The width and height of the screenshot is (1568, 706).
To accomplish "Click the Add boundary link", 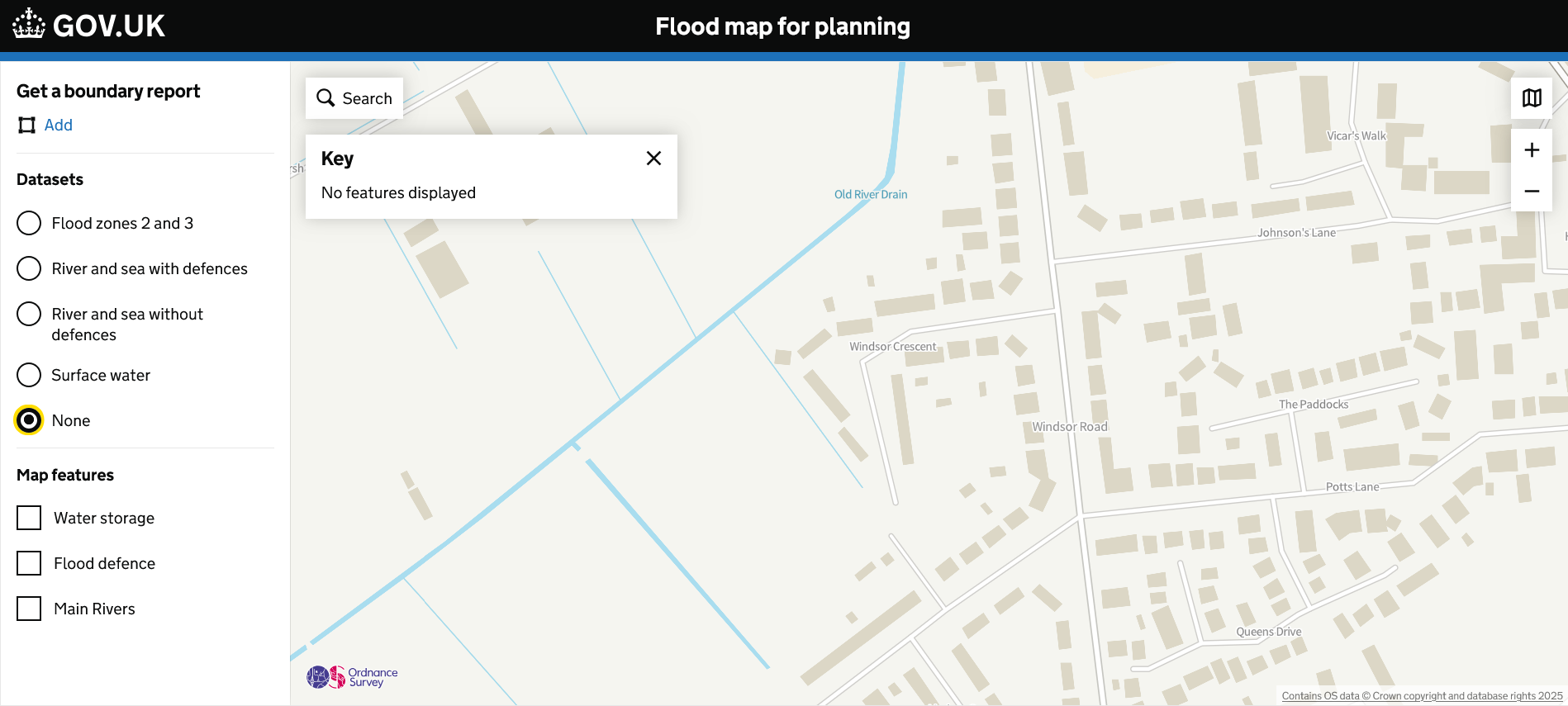I will tap(58, 125).
